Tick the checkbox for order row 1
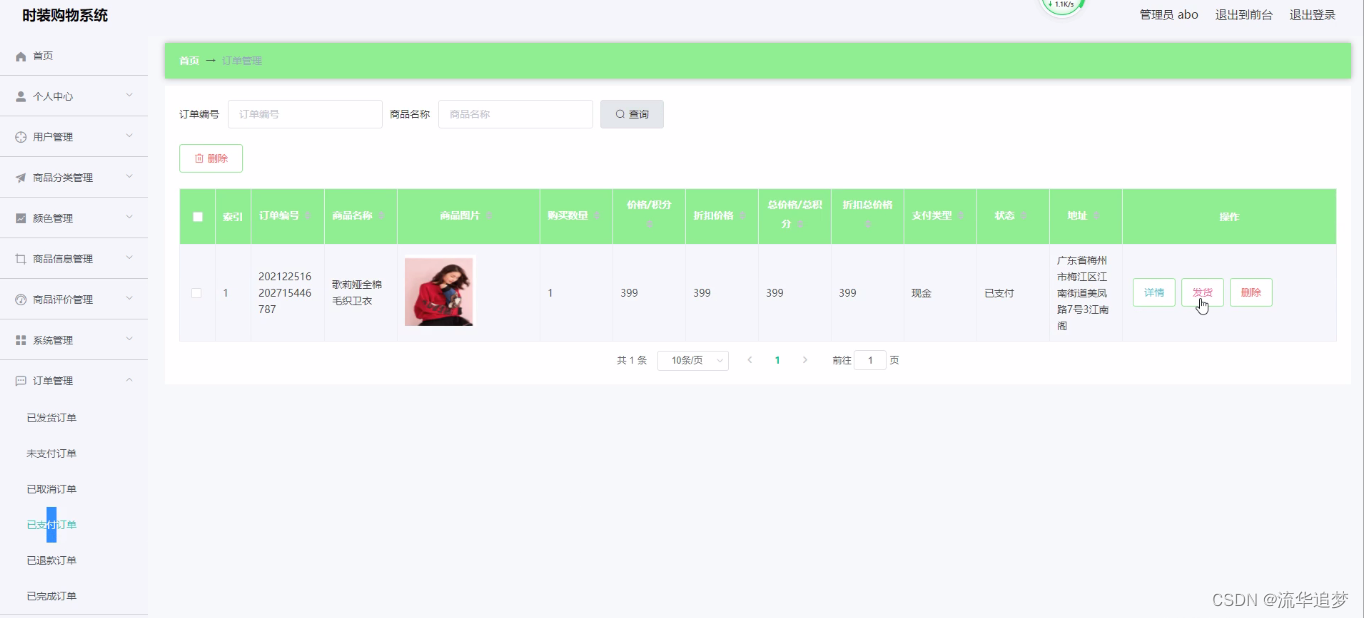1364x618 pixels. (197, 293)
